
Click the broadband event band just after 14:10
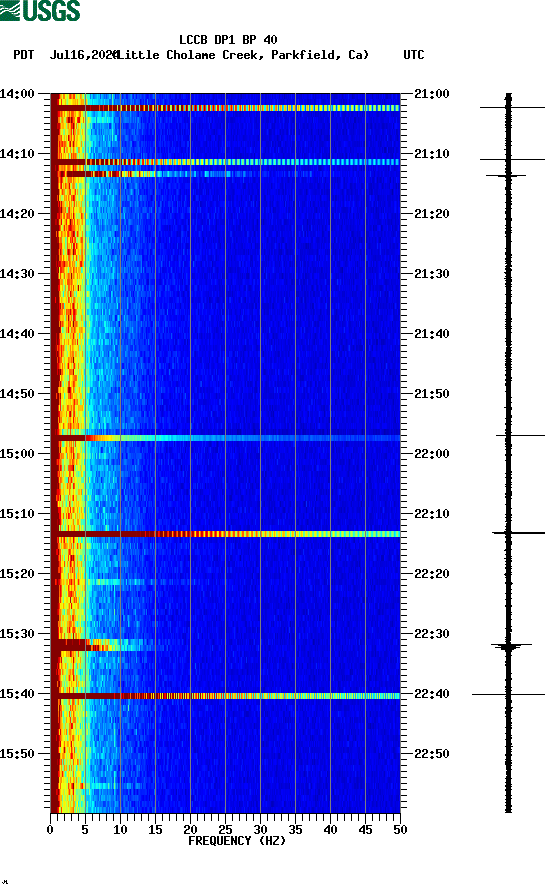click(225, 162)
